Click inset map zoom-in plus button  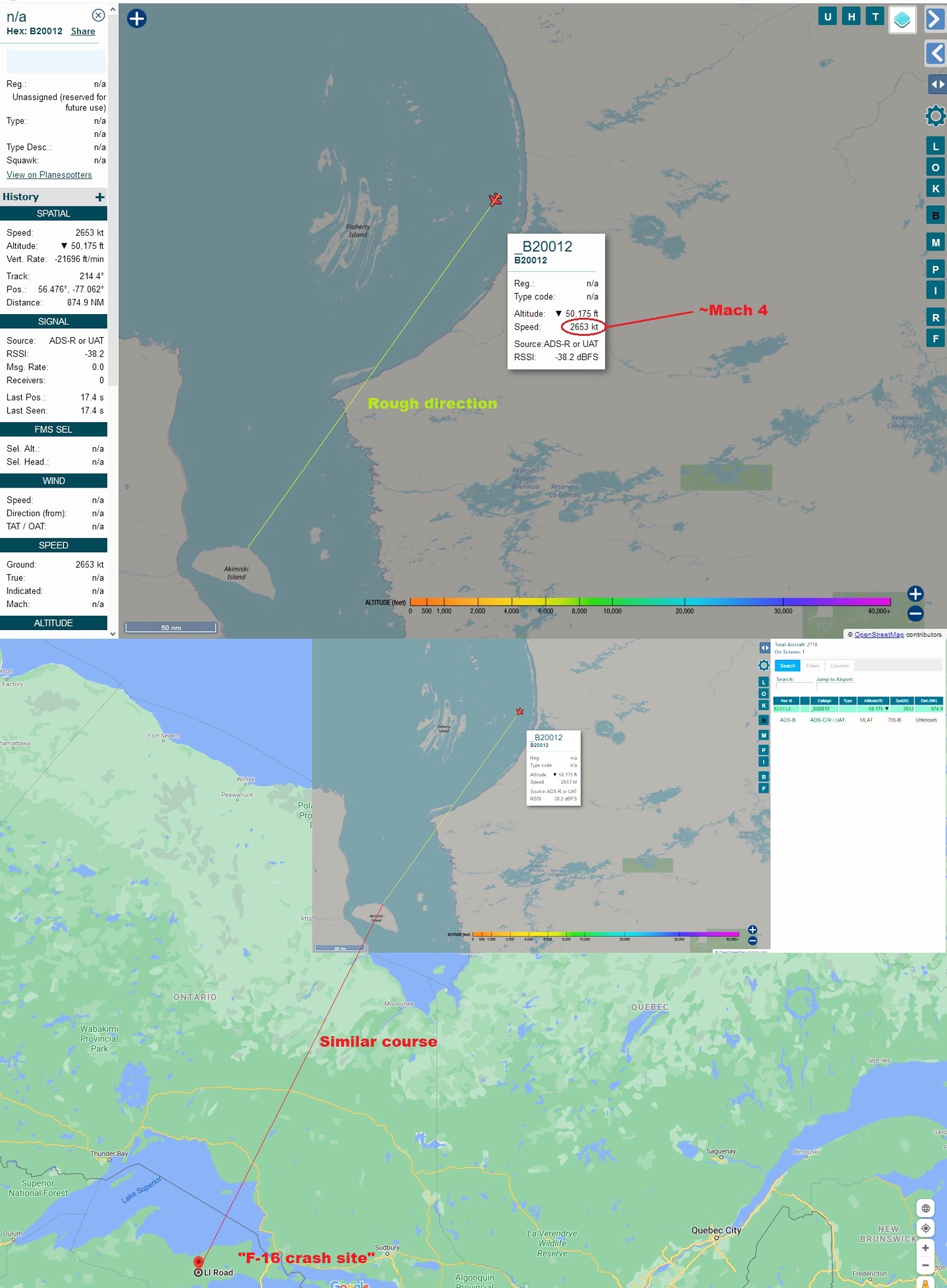click(x=752, y=930)
